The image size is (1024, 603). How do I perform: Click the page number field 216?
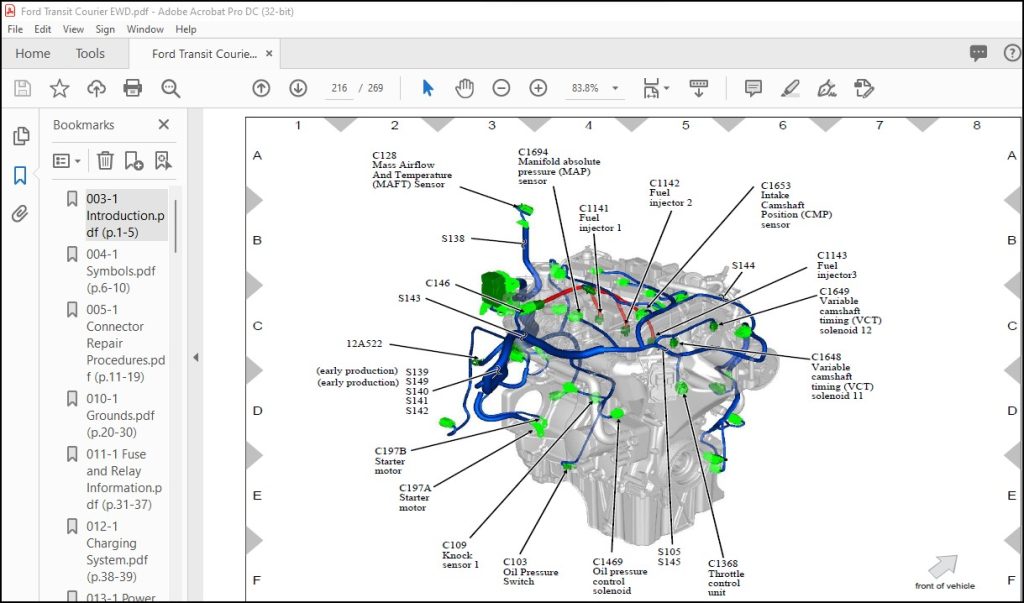click(x=339, y=88)
